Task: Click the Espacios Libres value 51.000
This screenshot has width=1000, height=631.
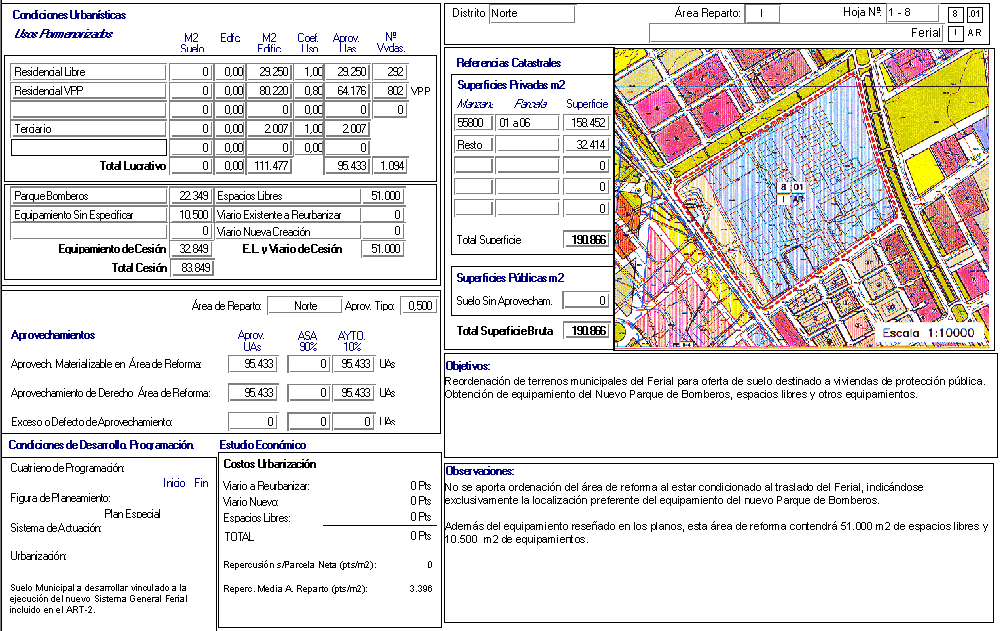Action: [382, 196]
